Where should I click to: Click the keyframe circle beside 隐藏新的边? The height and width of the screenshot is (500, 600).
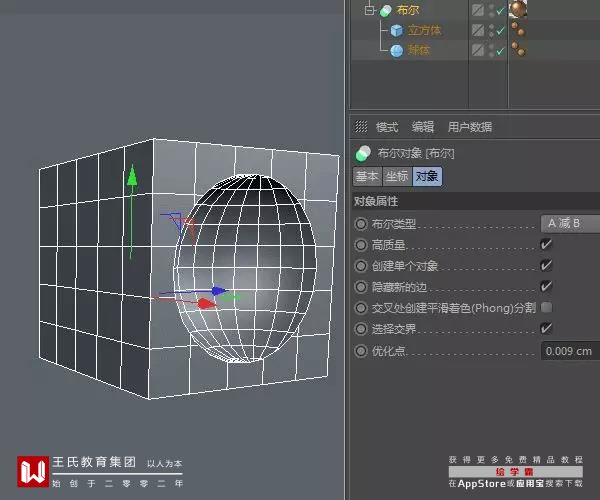(361, 287)
